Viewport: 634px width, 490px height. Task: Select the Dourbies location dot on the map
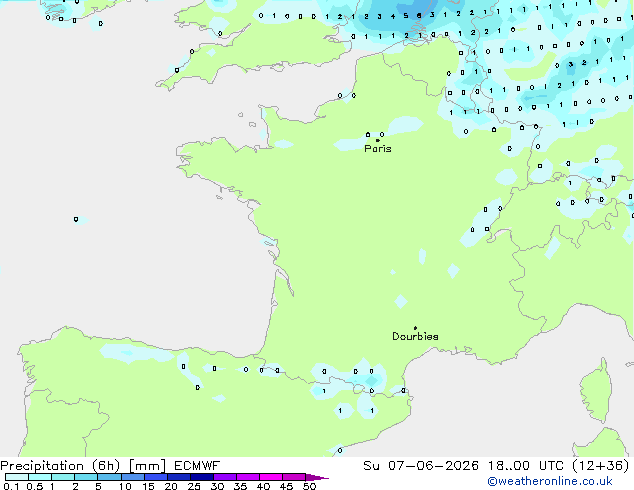coord(415,328)
